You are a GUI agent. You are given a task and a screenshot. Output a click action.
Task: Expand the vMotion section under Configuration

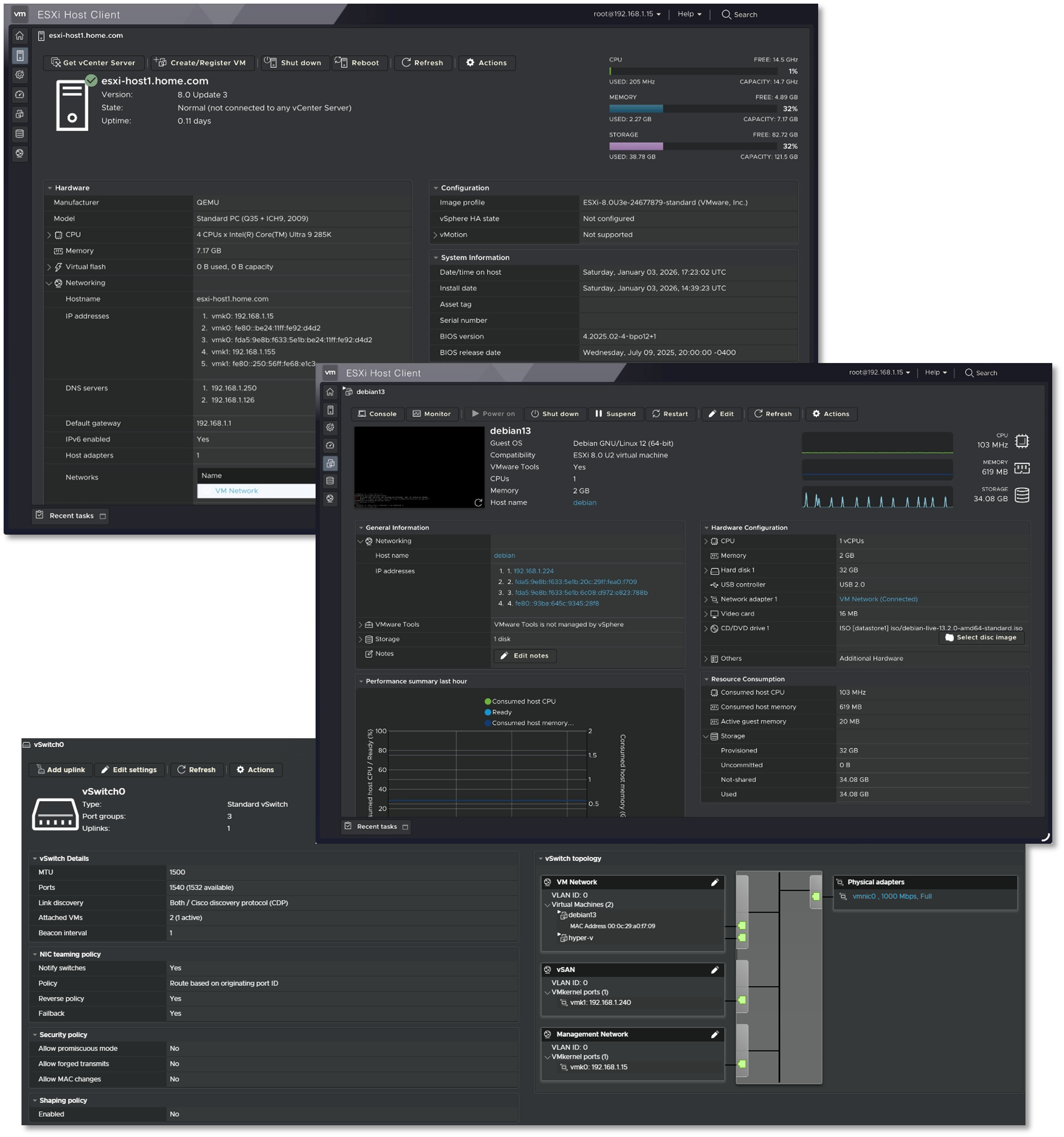point(435,234)
